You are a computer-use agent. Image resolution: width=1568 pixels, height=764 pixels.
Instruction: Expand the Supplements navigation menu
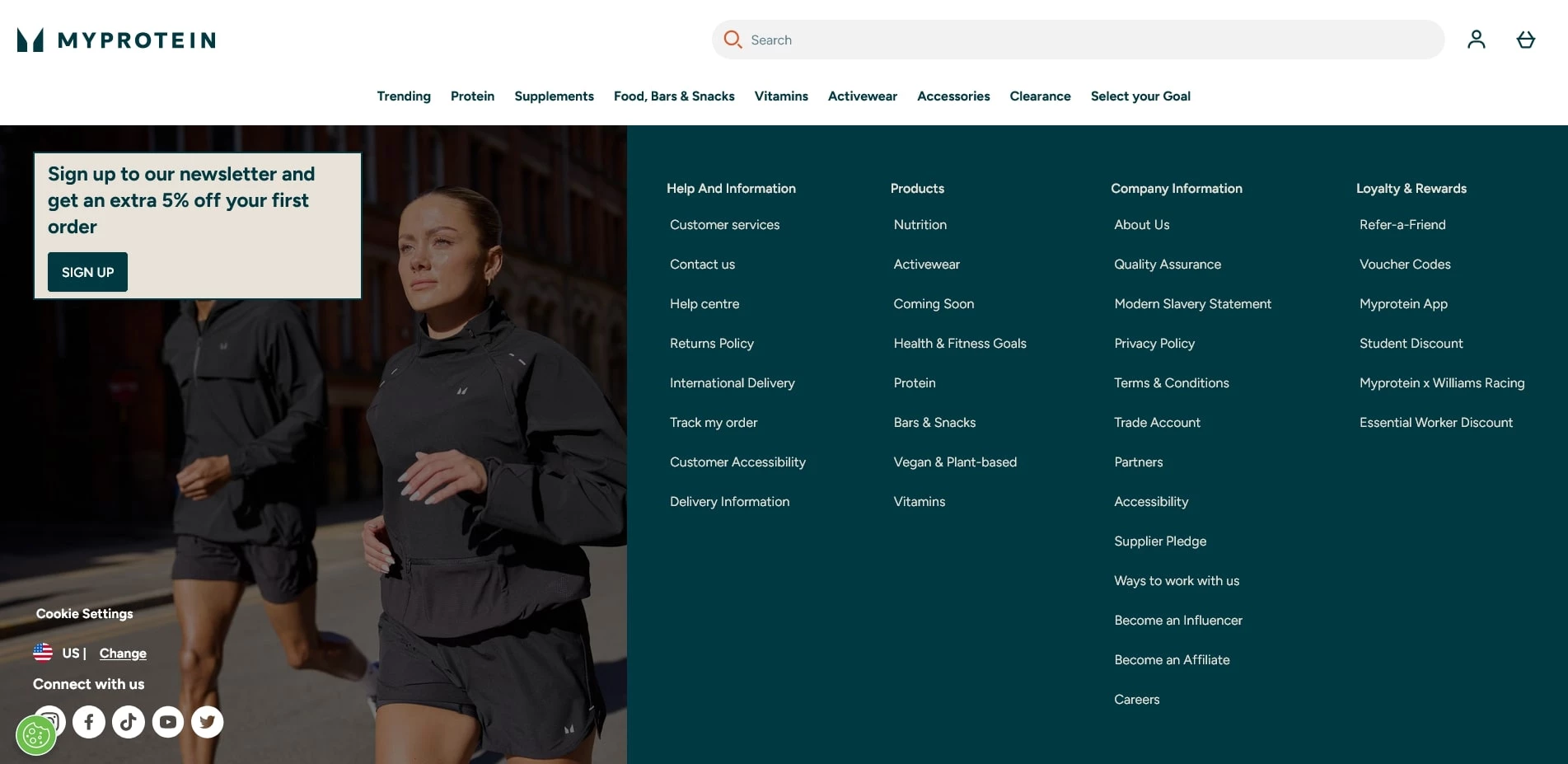click(554, 96)
